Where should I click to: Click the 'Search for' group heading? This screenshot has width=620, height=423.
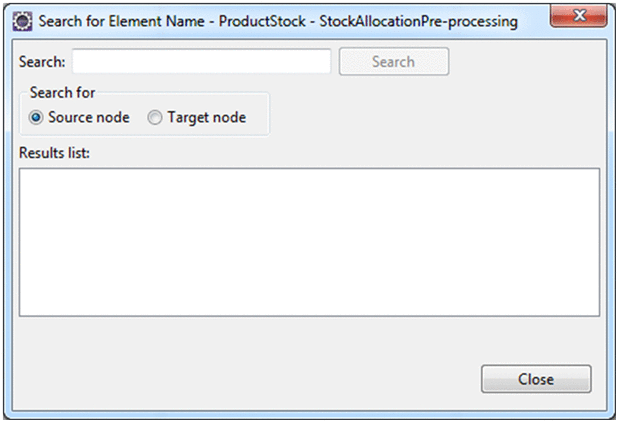click(62, 93)
